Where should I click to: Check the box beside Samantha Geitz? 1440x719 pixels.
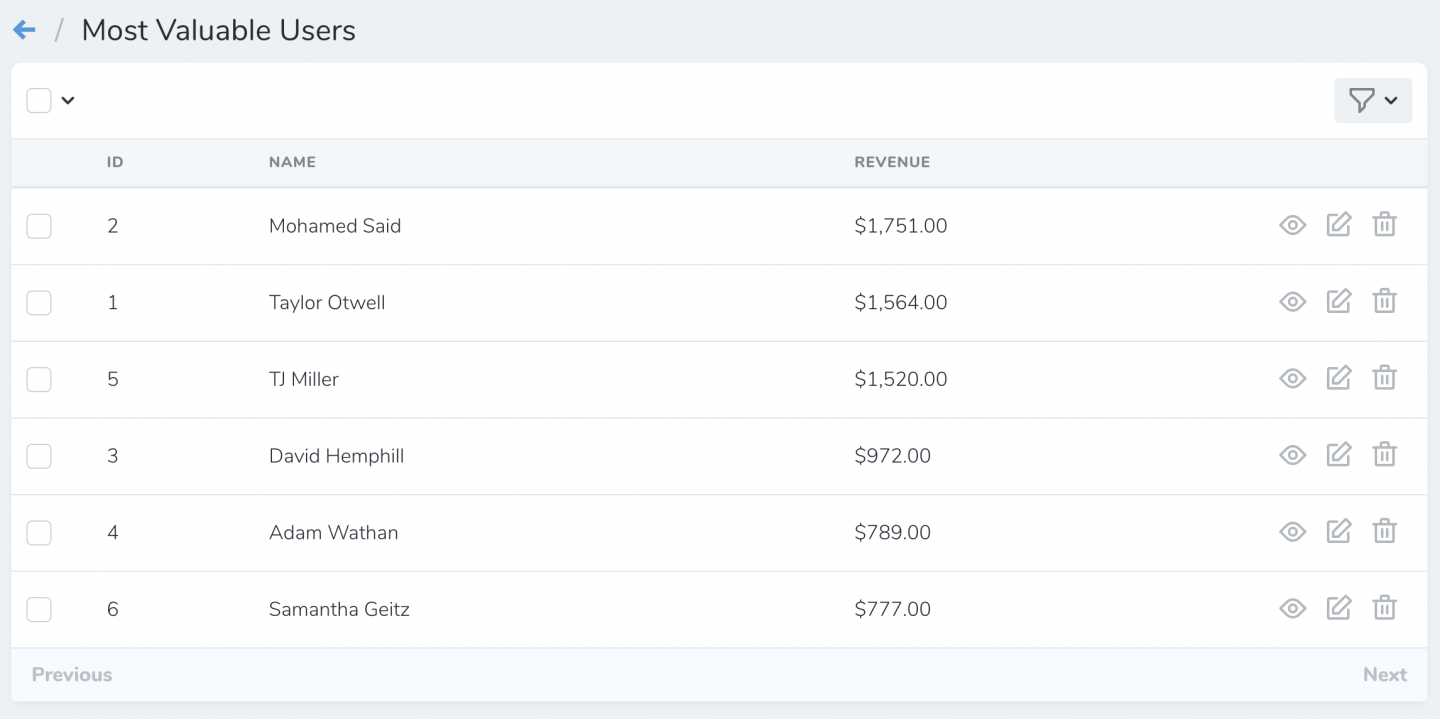tap(39, 609)
